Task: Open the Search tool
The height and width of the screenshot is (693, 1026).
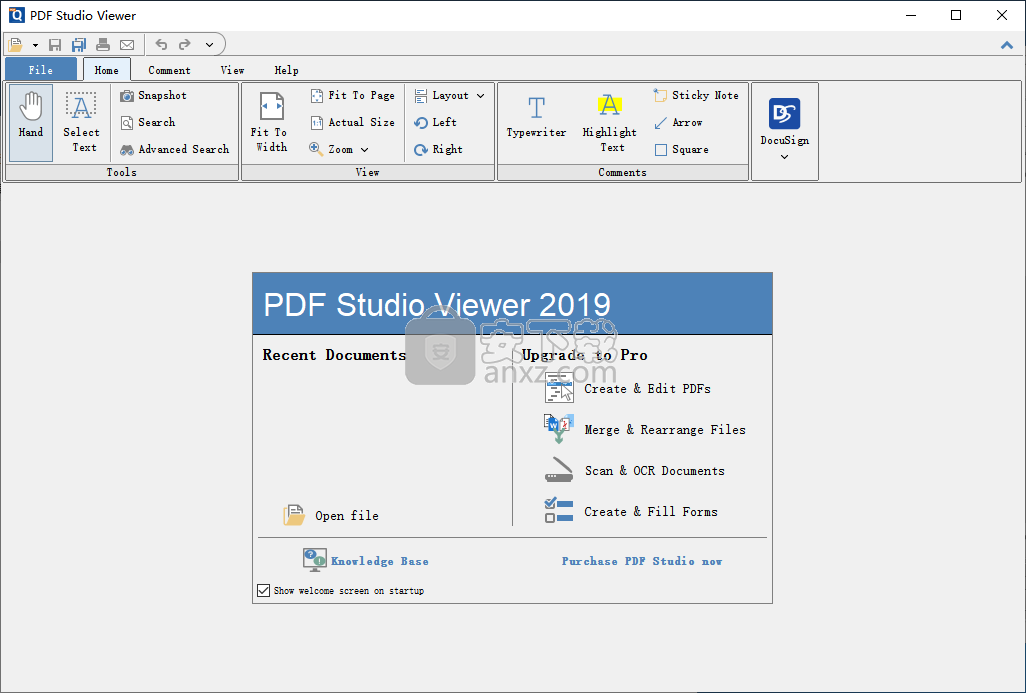Action: tap(148, 122)
